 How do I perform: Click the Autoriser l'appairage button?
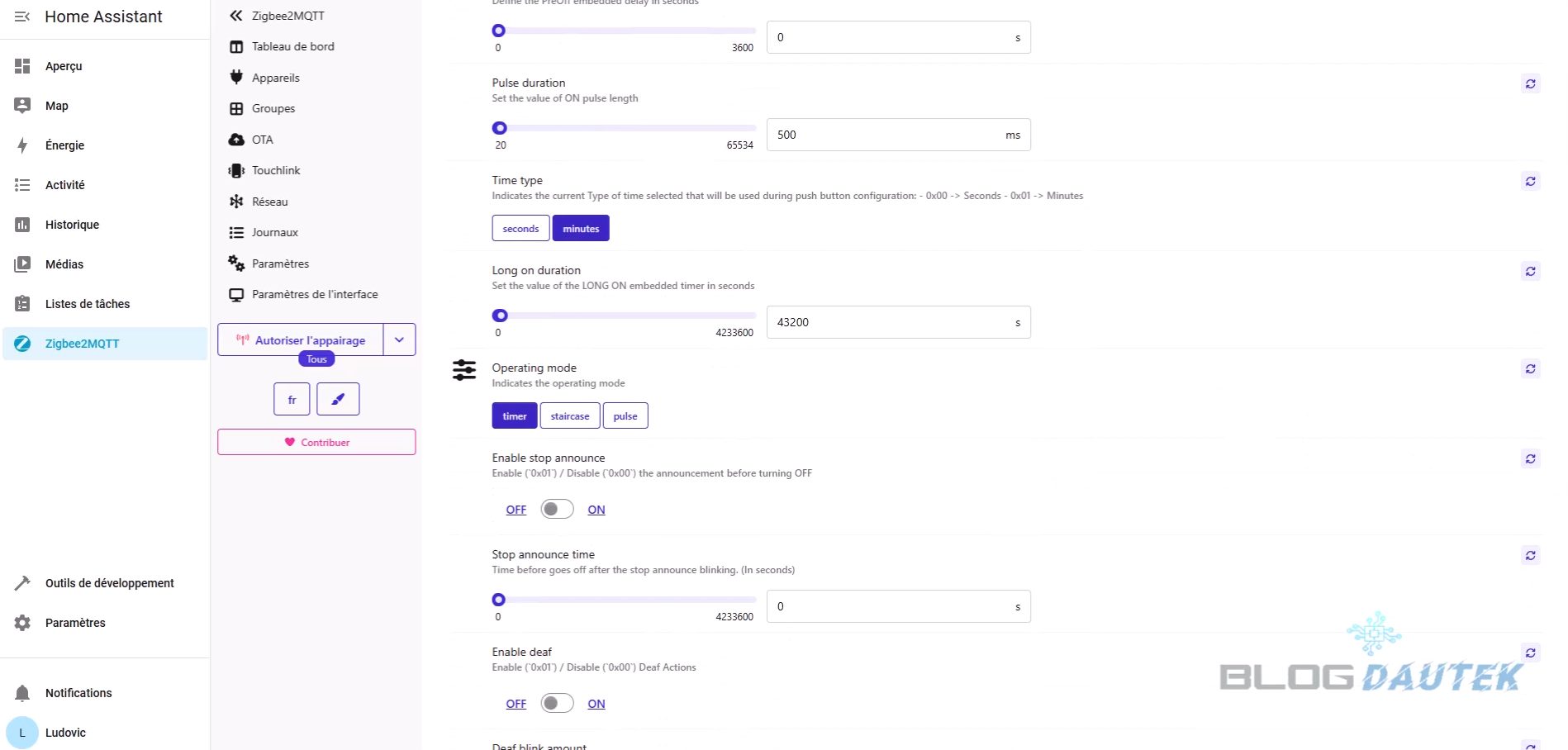[x=301, y=339]
